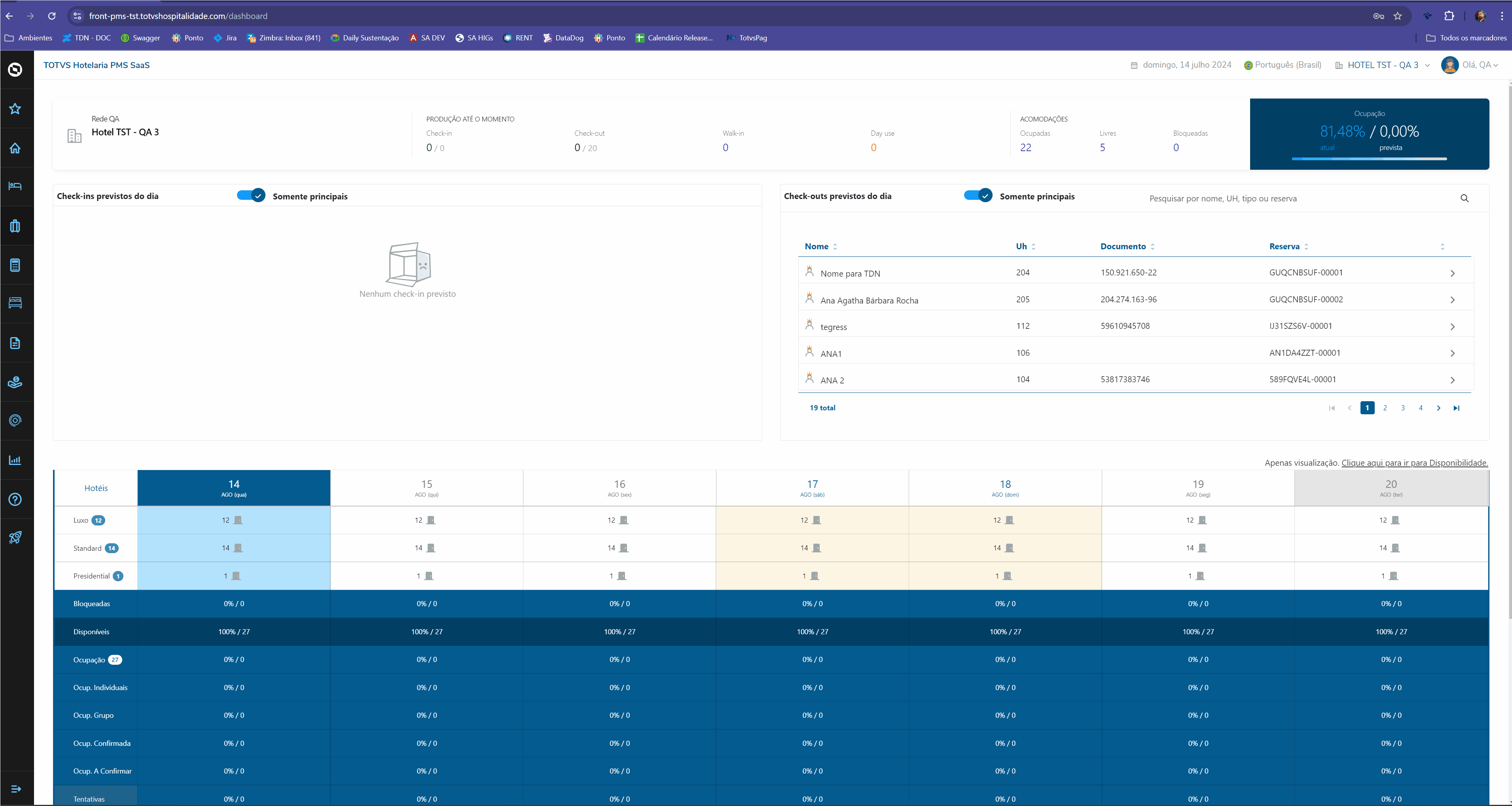
Task: Open the HOTEL TST - QA 3 dropdown
Action: coord(1383,65)
